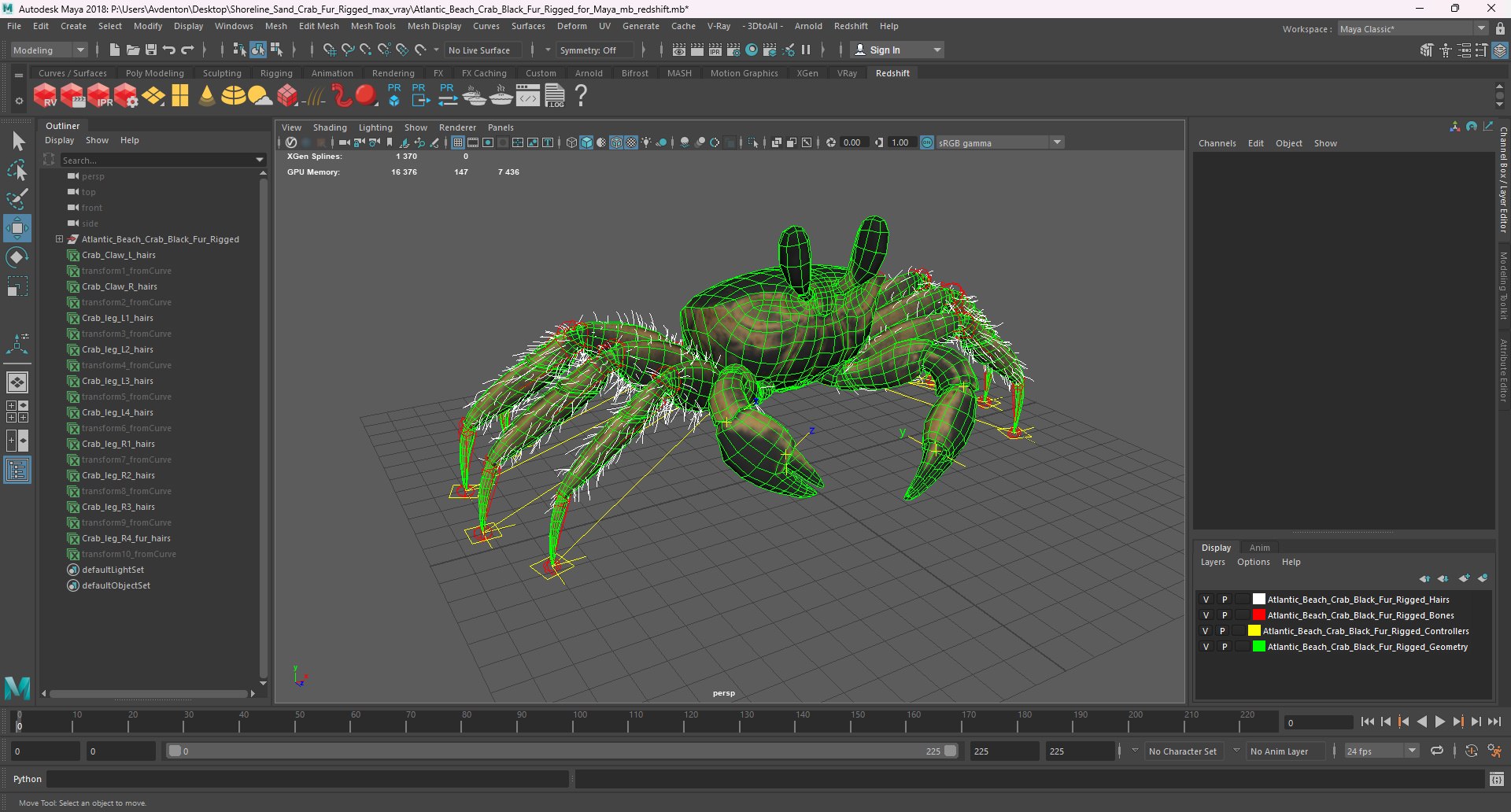Open the Mesh Tools menu

[373, 26]
